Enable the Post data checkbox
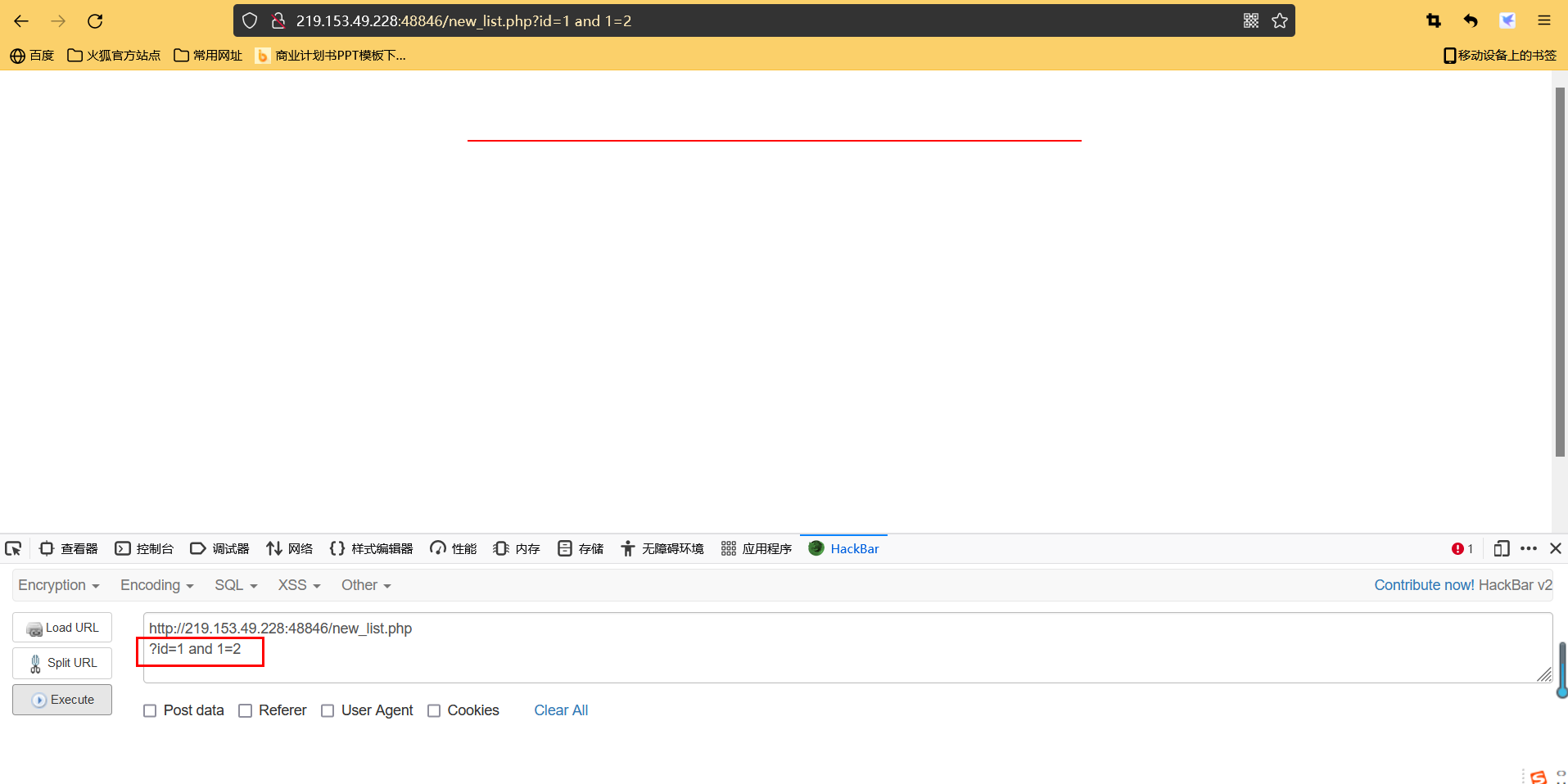This screenshot has height=784, width=1568. [x=150, y=711]
